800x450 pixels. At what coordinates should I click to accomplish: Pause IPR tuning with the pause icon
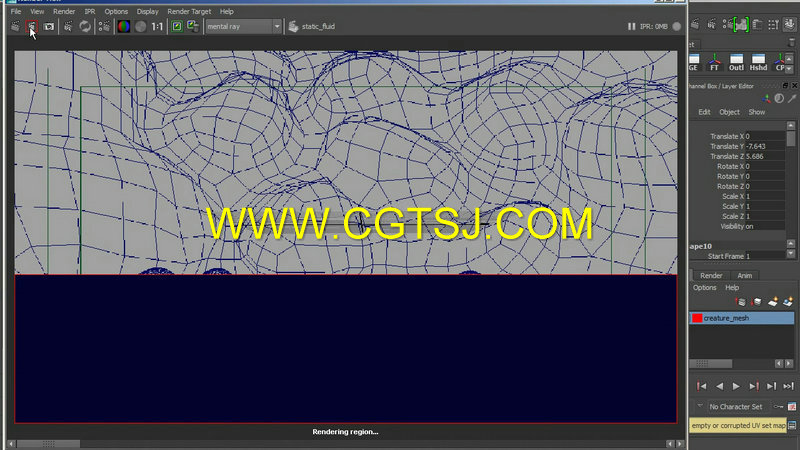pos(631,27)
